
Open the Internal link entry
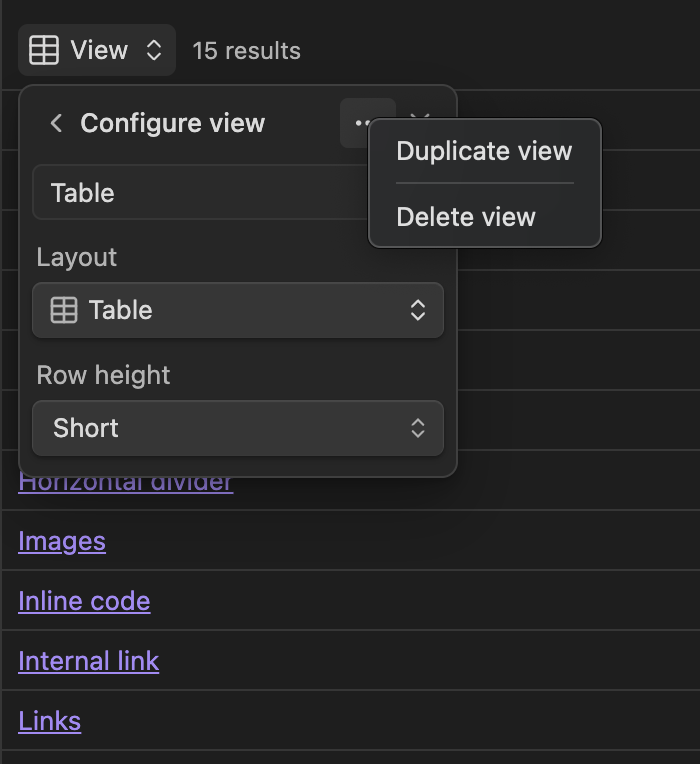point(88,661)
